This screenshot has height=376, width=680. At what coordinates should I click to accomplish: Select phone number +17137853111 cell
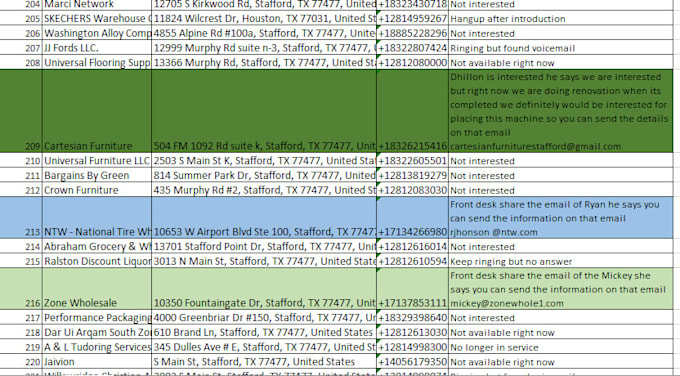pos(412,289)
